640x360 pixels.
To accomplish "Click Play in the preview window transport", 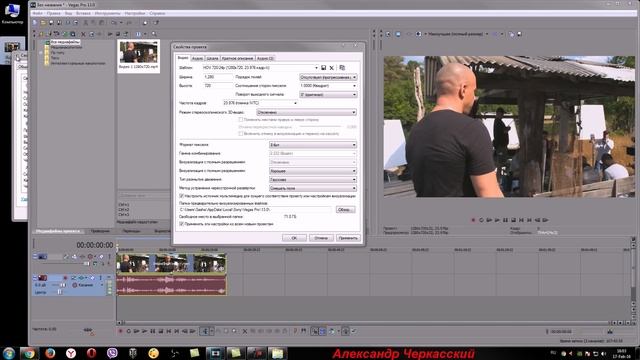I will click(497, 220).
